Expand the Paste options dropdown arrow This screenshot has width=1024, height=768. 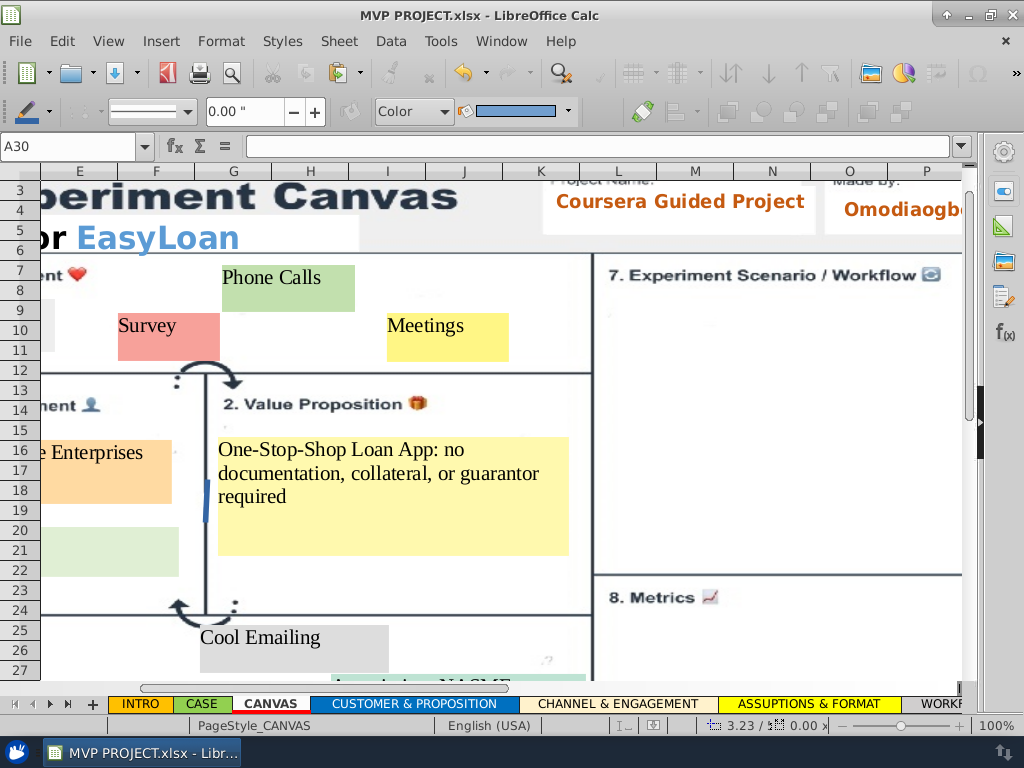(x=360, y=73)
